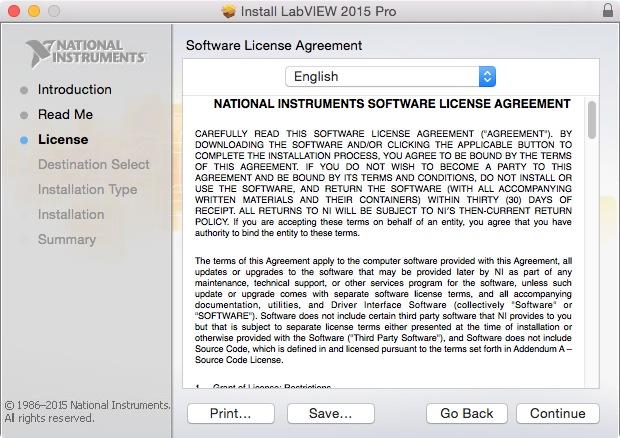Click the paragraph starting CAREFULLY READ THIS
Viewport: 620px width, 438px height.
tap(383, 183)
